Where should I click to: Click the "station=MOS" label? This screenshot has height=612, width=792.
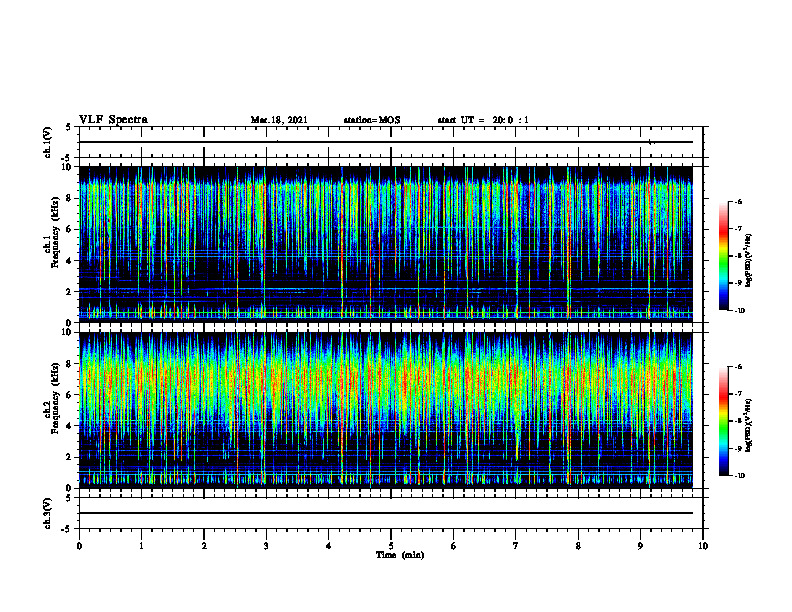pos(372,120)
